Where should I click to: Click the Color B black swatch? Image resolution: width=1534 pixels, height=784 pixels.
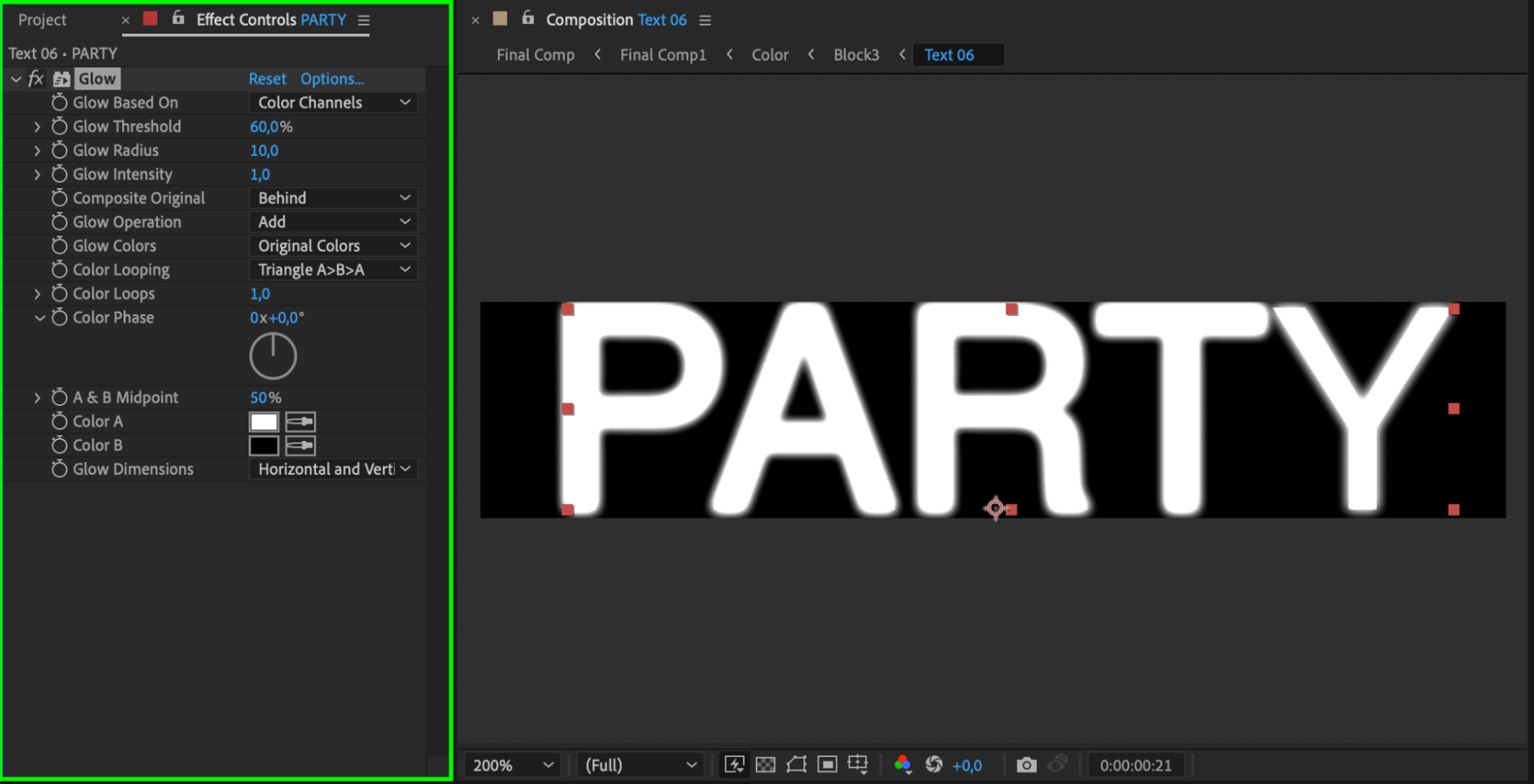tap(263, 446)
